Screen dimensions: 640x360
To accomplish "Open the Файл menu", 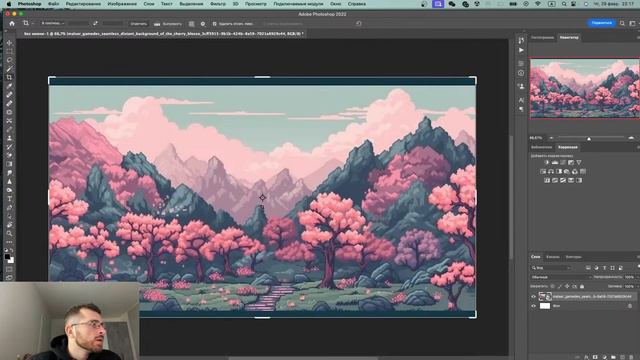I will [53, 4].
